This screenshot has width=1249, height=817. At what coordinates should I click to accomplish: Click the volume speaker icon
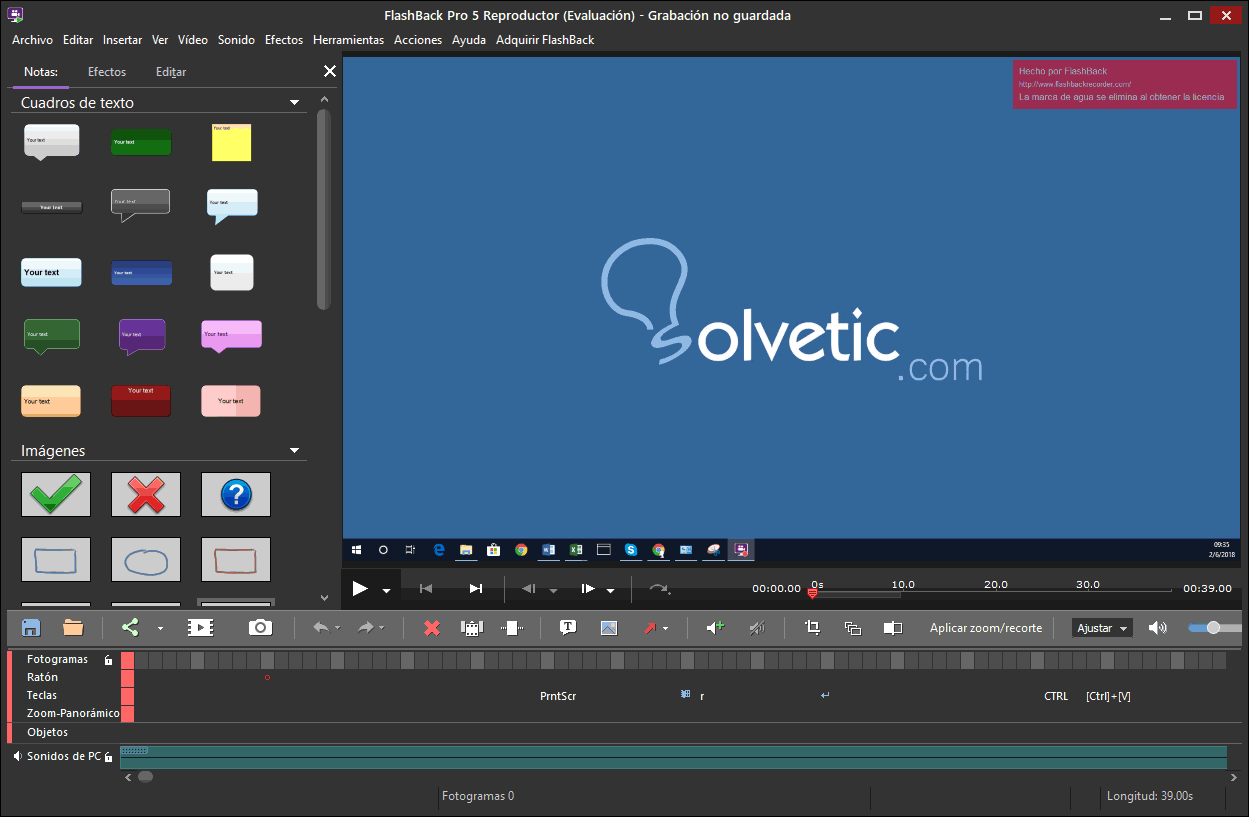click(x=1157, y=628)
